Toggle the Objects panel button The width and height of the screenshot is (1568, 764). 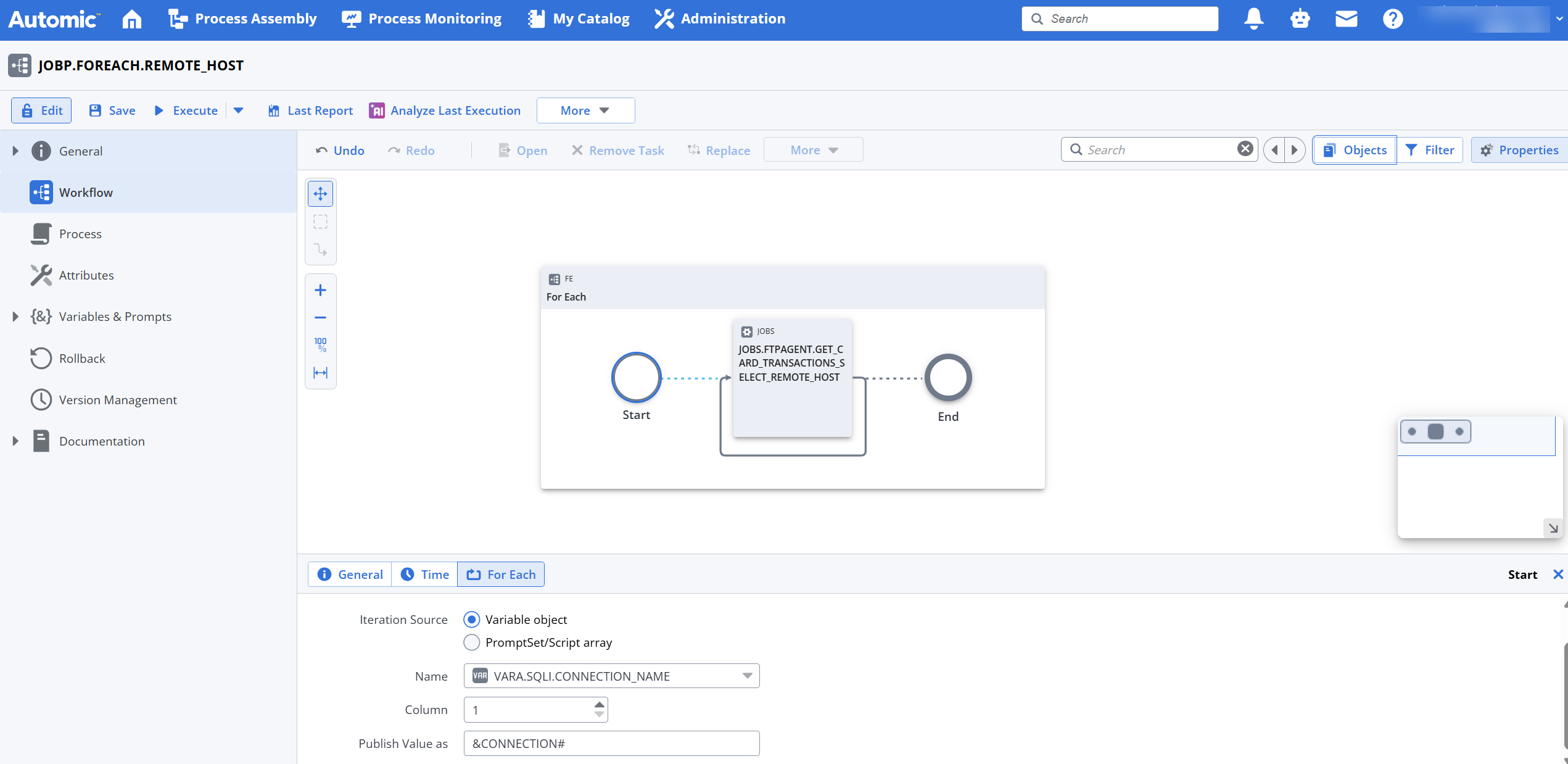coord(1355,150)
